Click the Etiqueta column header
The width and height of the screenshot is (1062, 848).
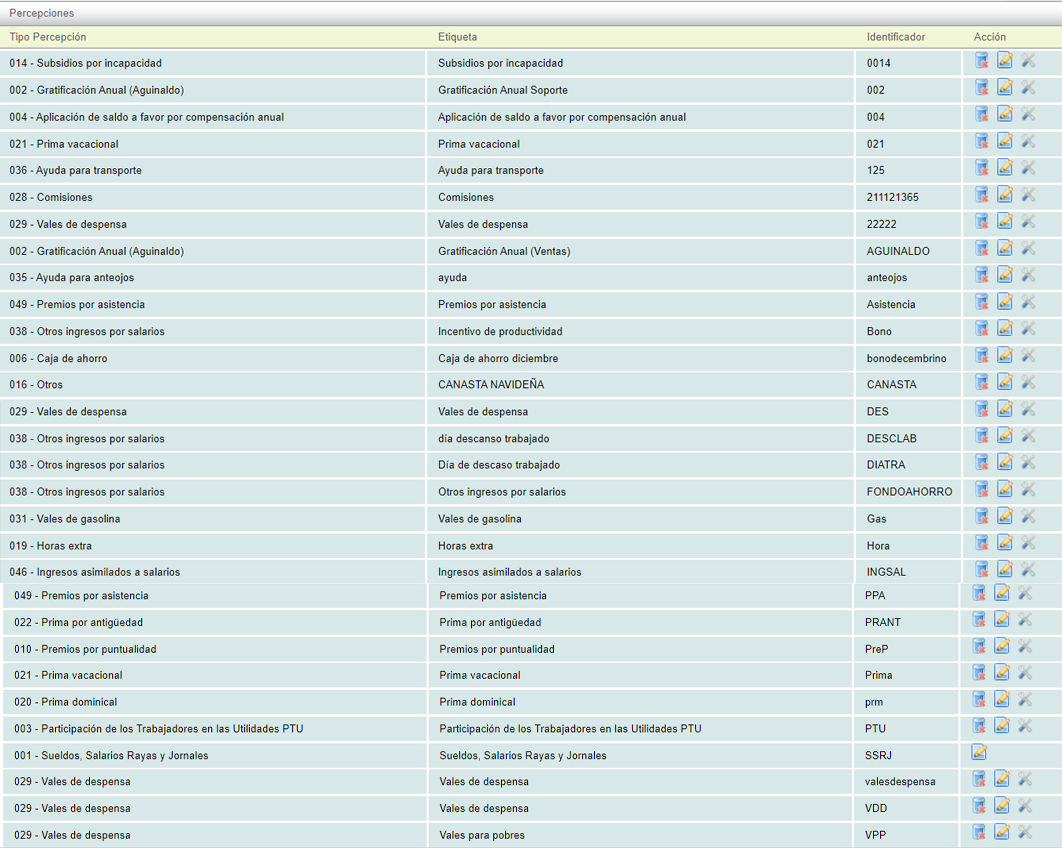457,37
